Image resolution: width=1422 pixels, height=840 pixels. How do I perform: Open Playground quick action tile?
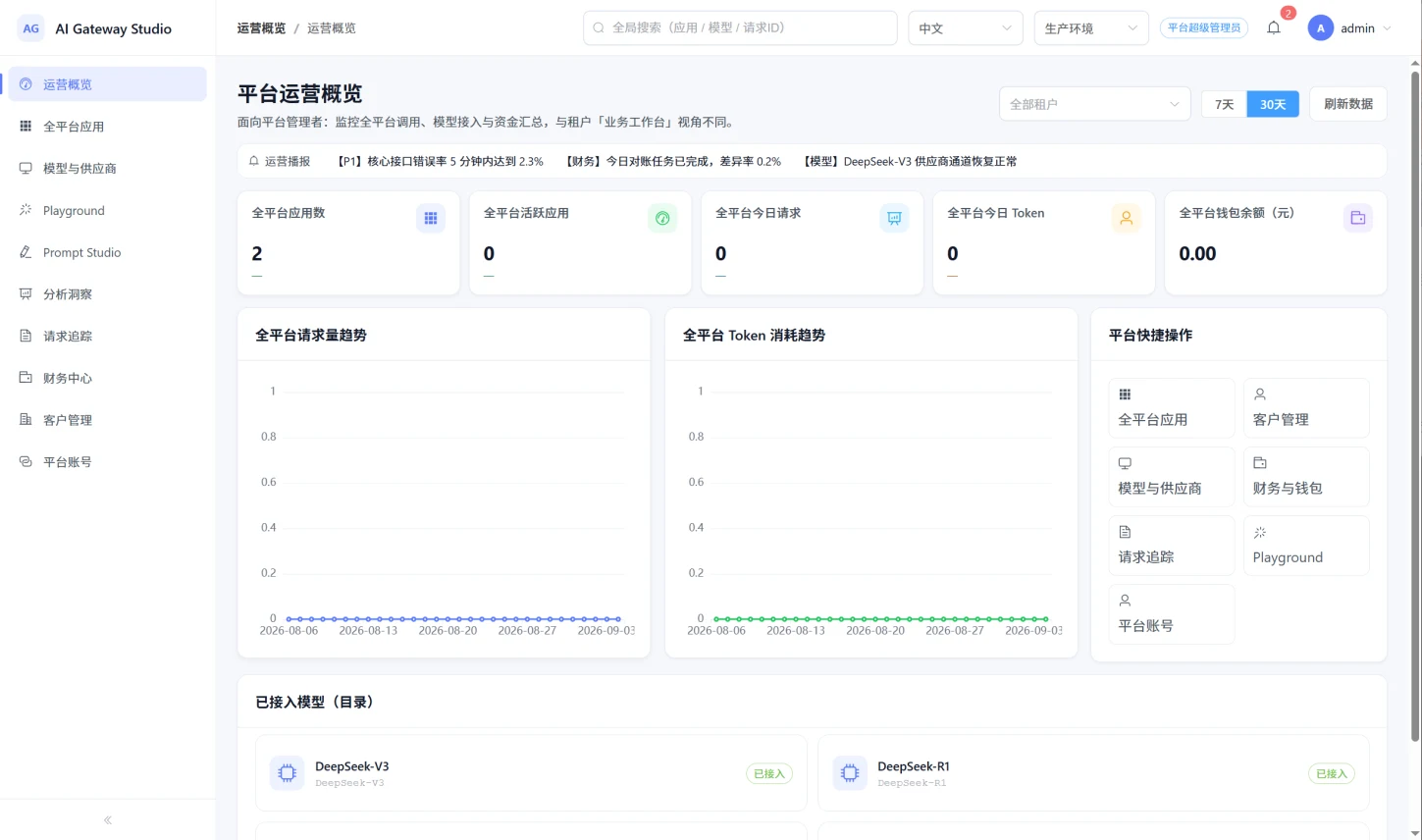(1306, 546)
